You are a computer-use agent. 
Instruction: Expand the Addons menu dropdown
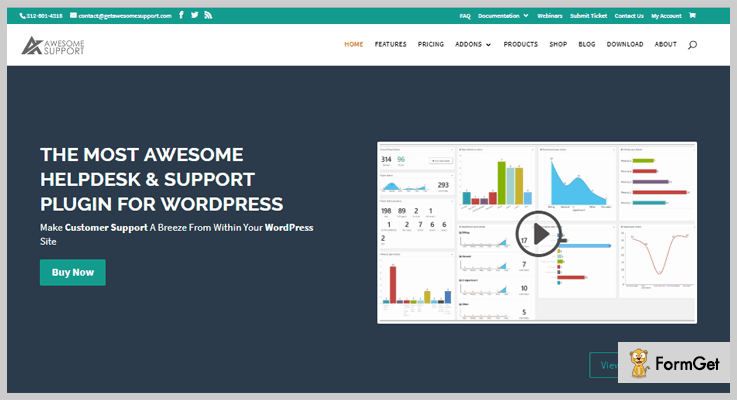tap(473, 44)
